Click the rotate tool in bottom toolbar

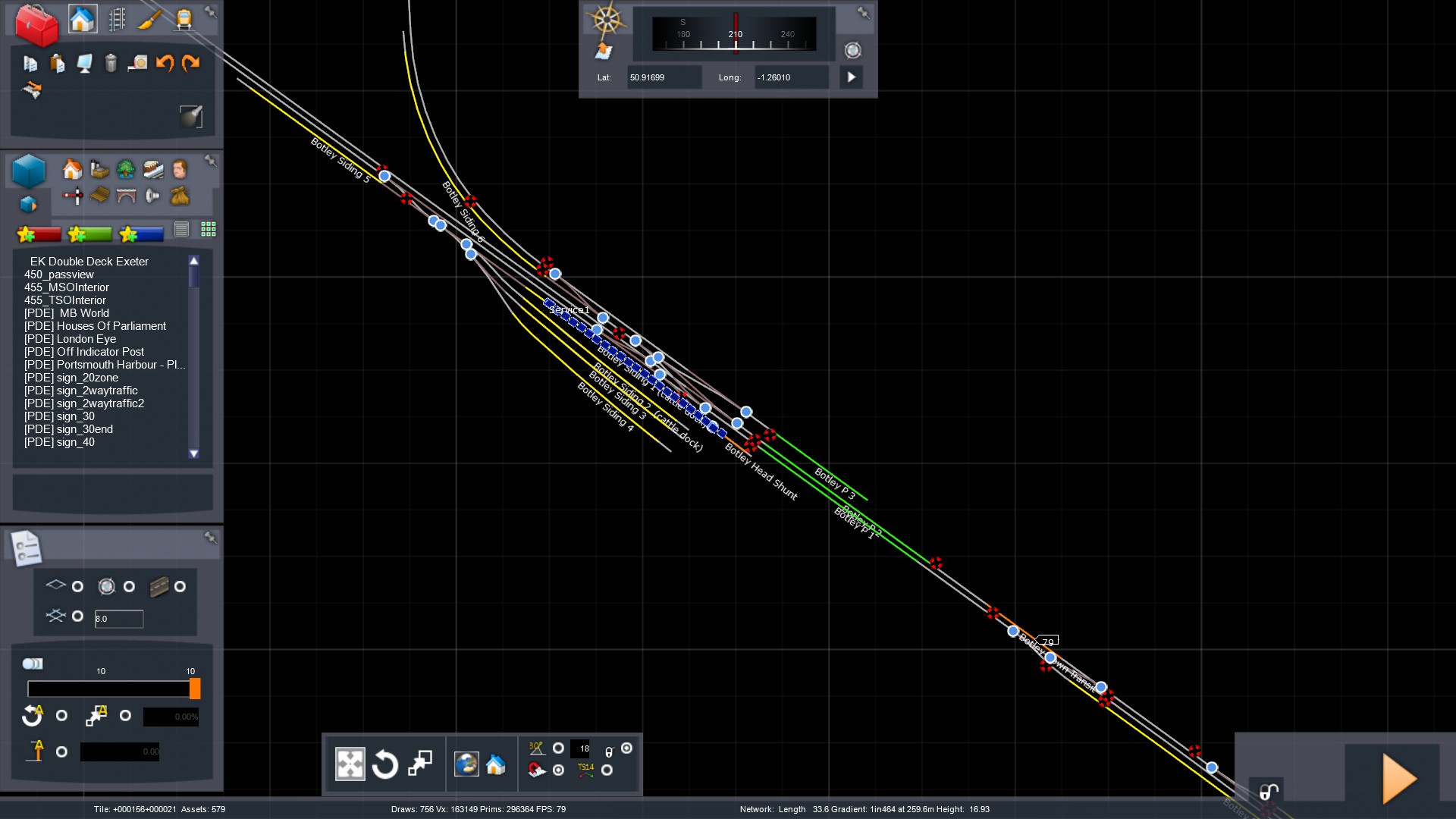pos(384,764)
